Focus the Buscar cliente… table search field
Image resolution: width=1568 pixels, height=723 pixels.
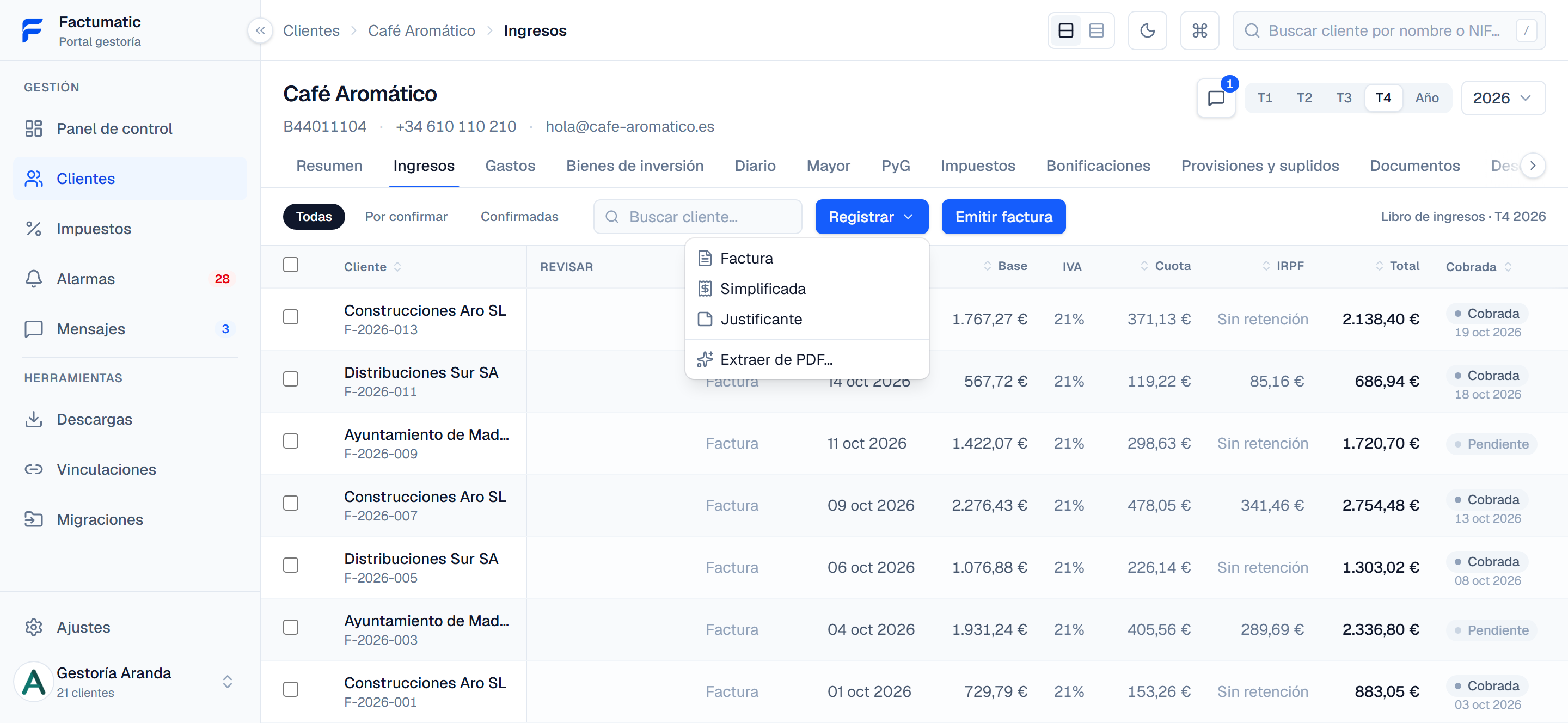(x=697, y=217)
